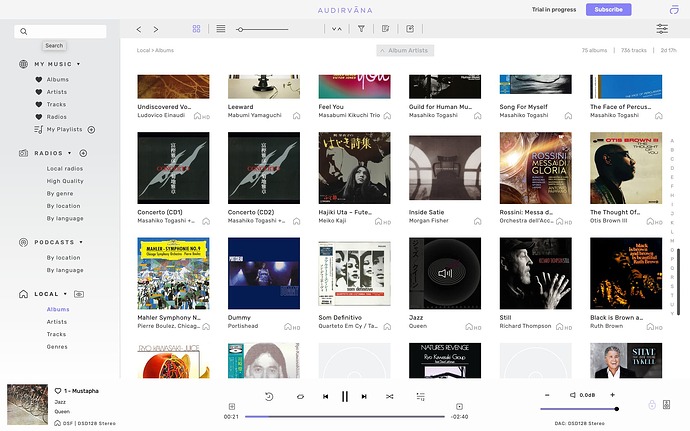Click now playing album art thumbnail

click(27, 405)
